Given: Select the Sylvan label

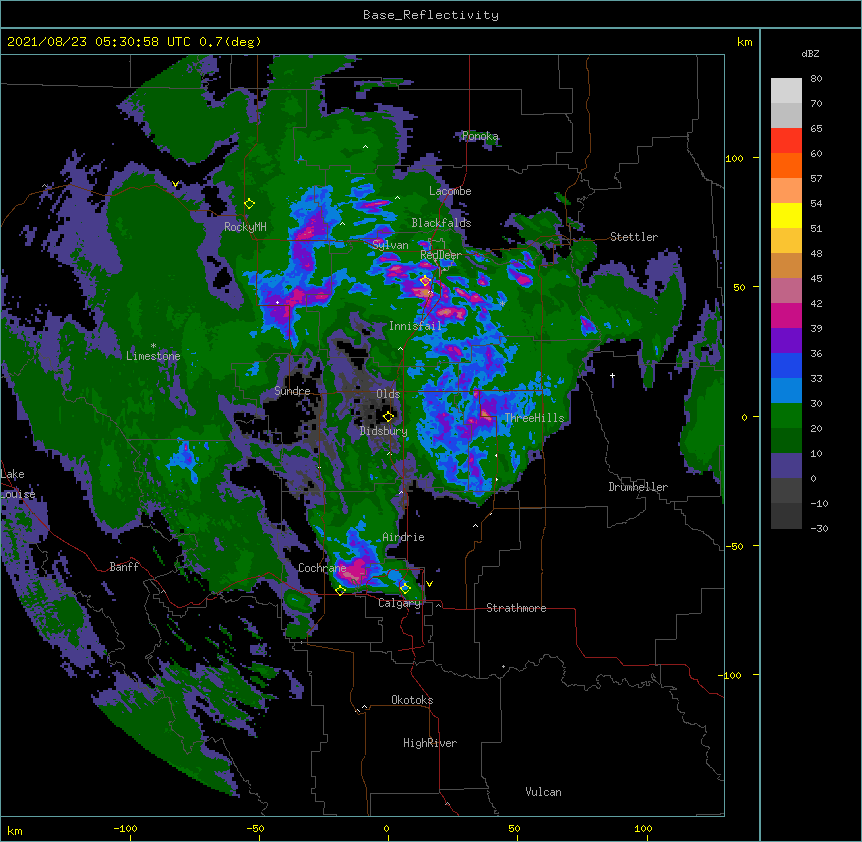Looking at the screenshot, I should (x=390, y=245).
